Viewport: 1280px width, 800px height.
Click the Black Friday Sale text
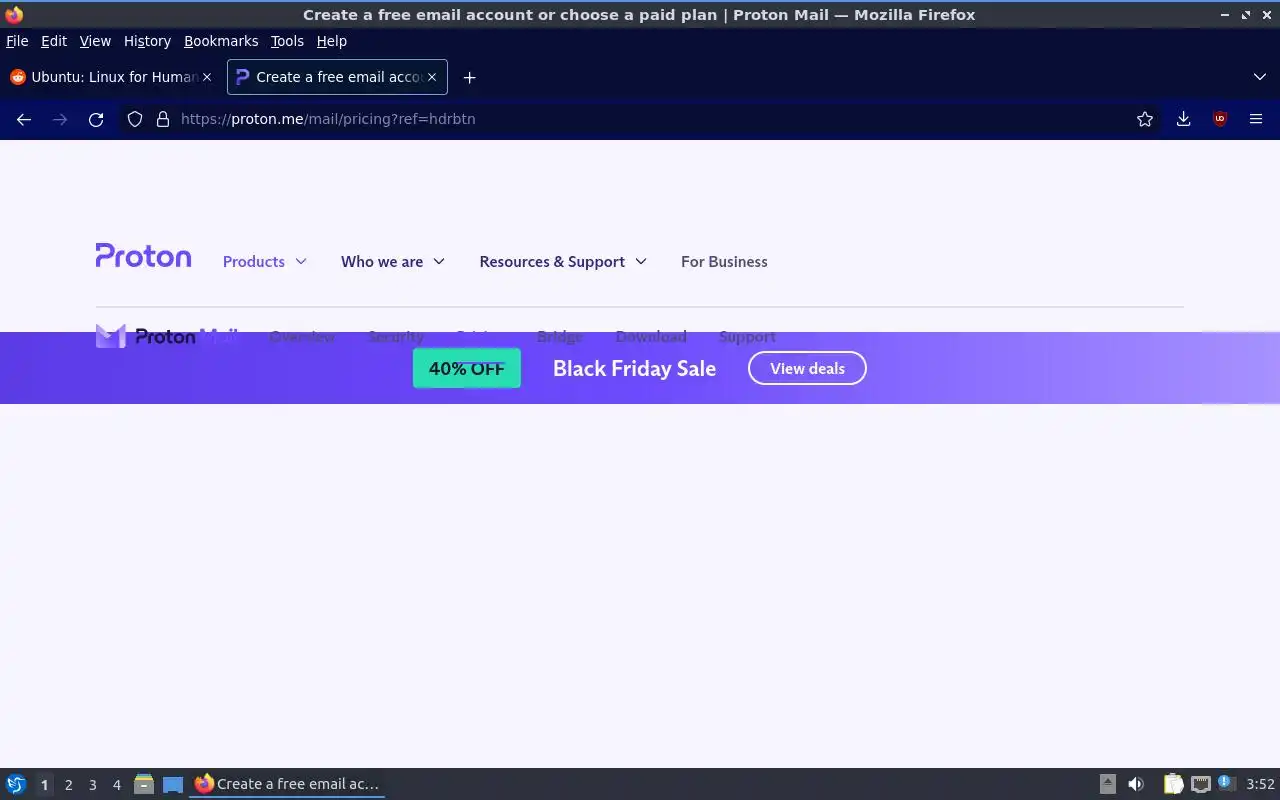634,368
